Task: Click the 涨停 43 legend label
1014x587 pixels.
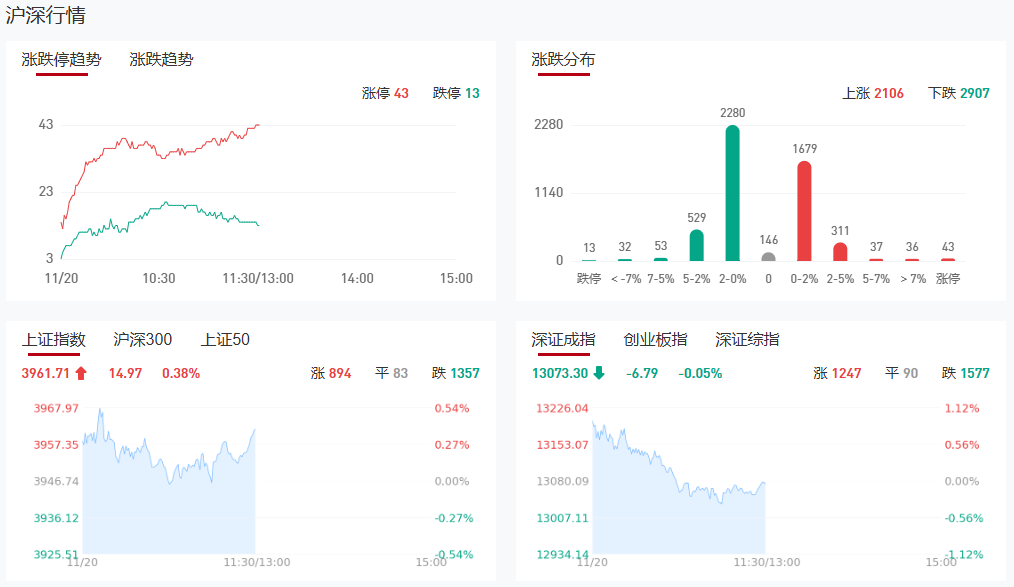Action: pos(385,94)
